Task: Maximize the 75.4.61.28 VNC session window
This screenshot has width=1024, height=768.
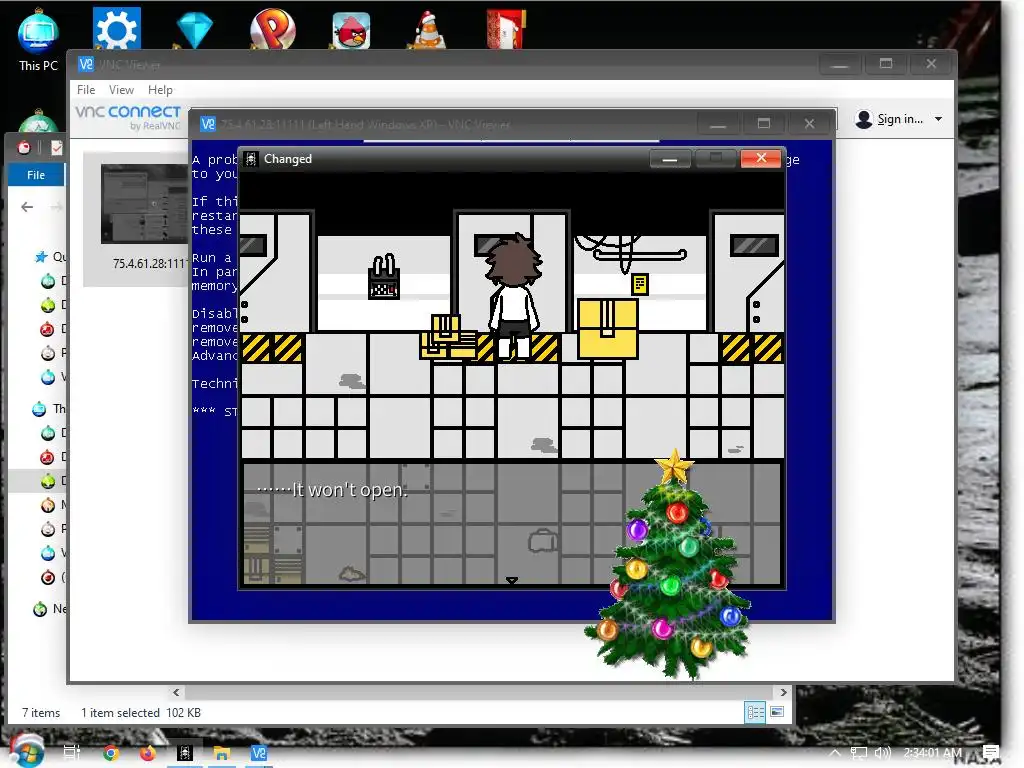Action: coord(763,123)
